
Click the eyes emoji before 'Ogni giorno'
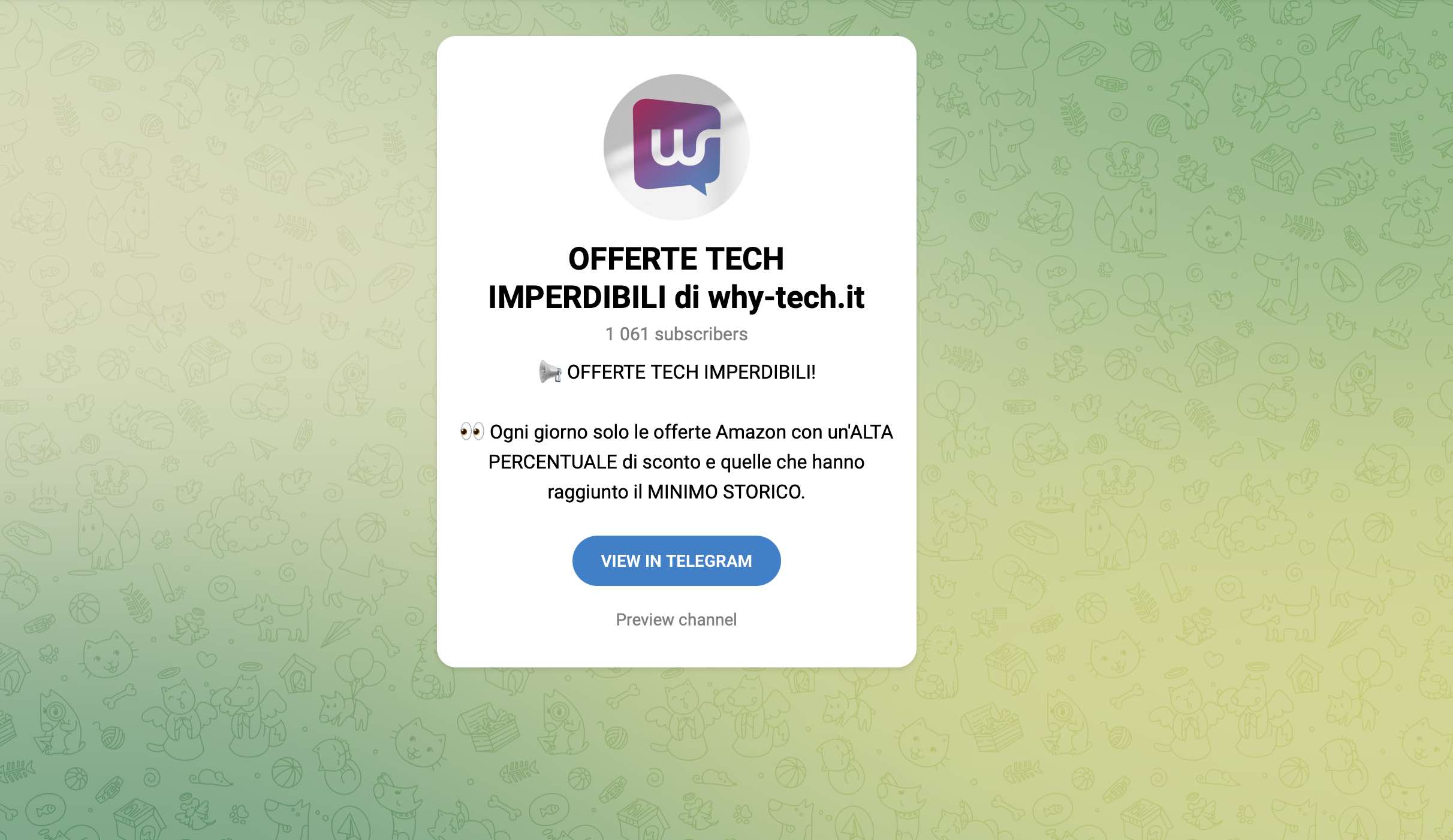pyautogui.click(x=472, y=431)
